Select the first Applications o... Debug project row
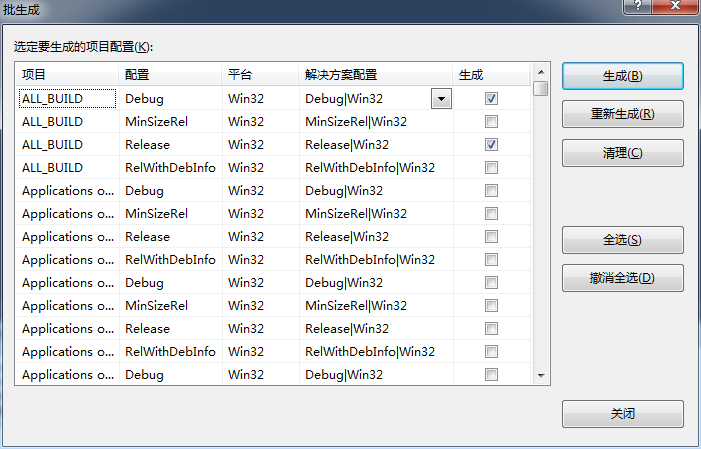 point(68,191)
